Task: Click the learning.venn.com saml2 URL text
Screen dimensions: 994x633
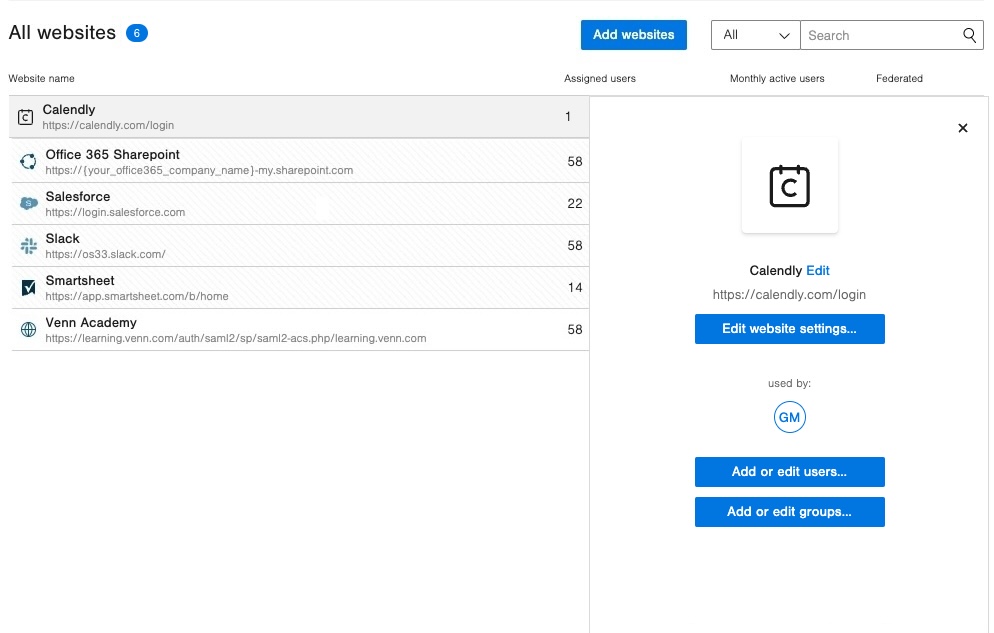Action: tap(235, 338)
